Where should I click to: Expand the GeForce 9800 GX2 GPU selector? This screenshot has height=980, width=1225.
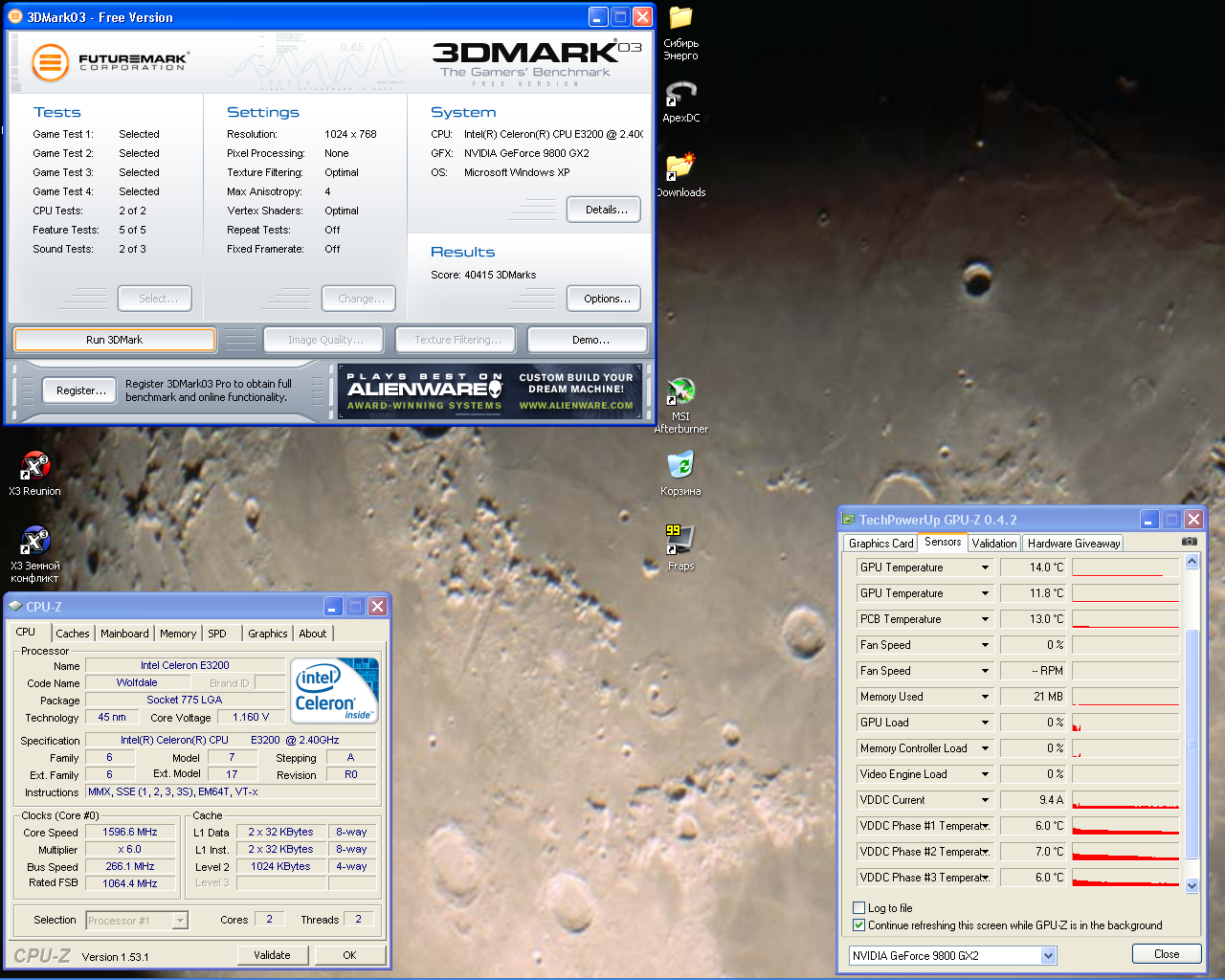point(1048,955)
